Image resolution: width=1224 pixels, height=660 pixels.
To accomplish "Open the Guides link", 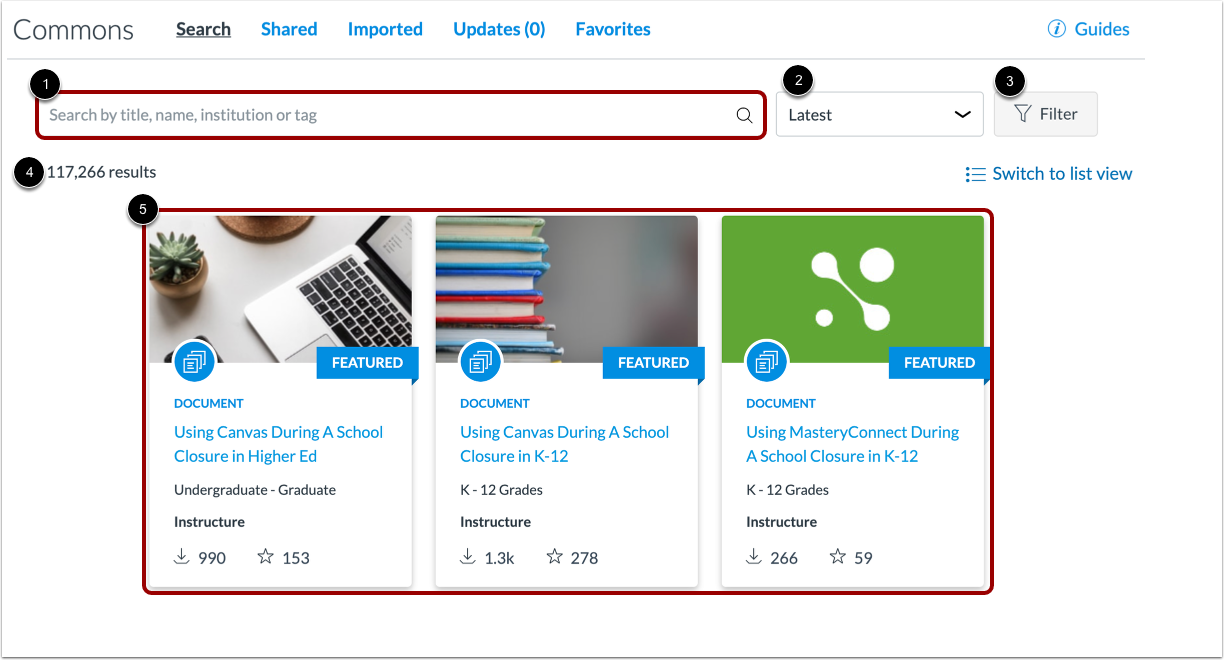I will pos(1100,28).
